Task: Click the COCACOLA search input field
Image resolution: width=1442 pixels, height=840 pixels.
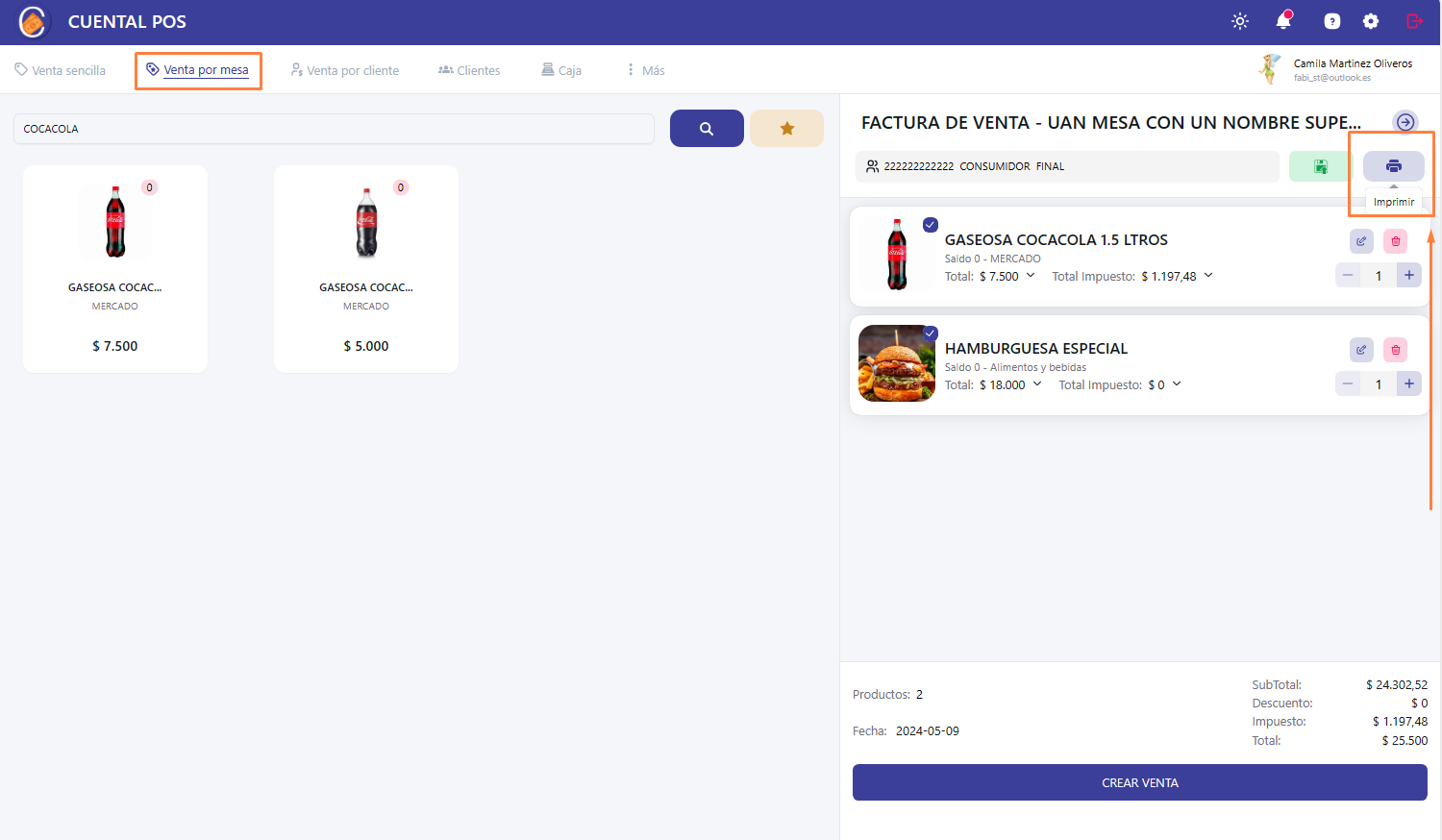Action: [x=334, y=129]
